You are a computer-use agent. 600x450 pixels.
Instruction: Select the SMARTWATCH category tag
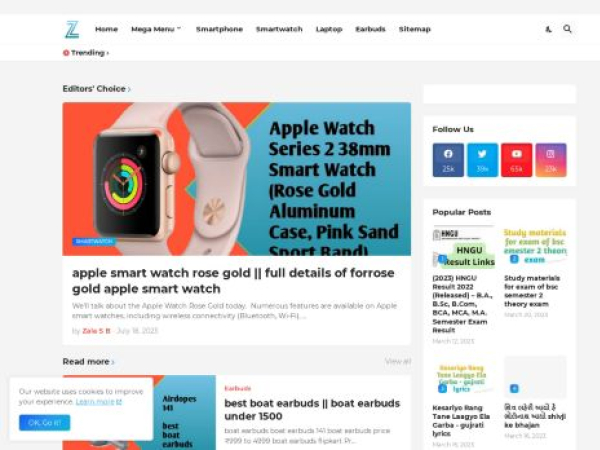coord(94,241)
